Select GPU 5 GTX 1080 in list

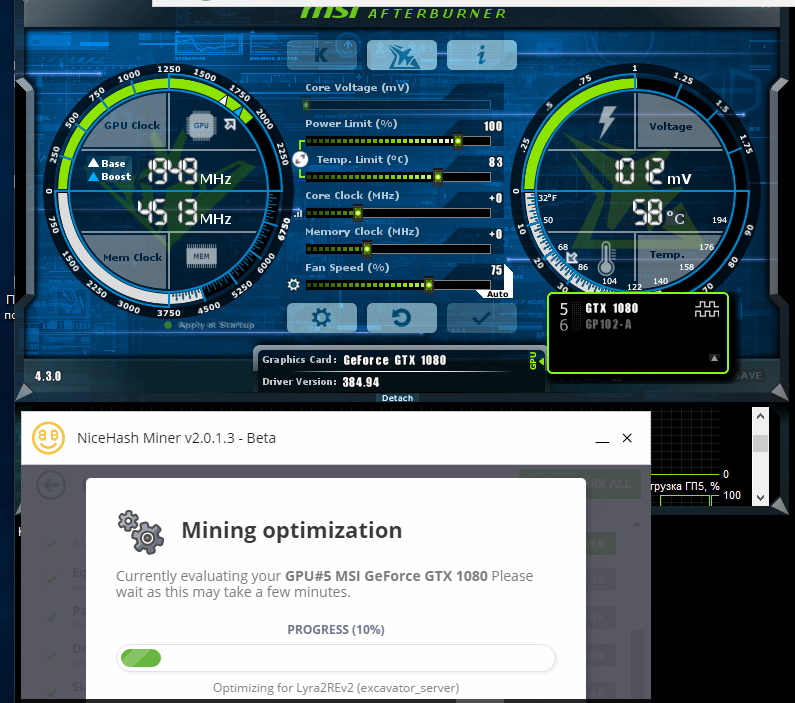pos(610,309)
